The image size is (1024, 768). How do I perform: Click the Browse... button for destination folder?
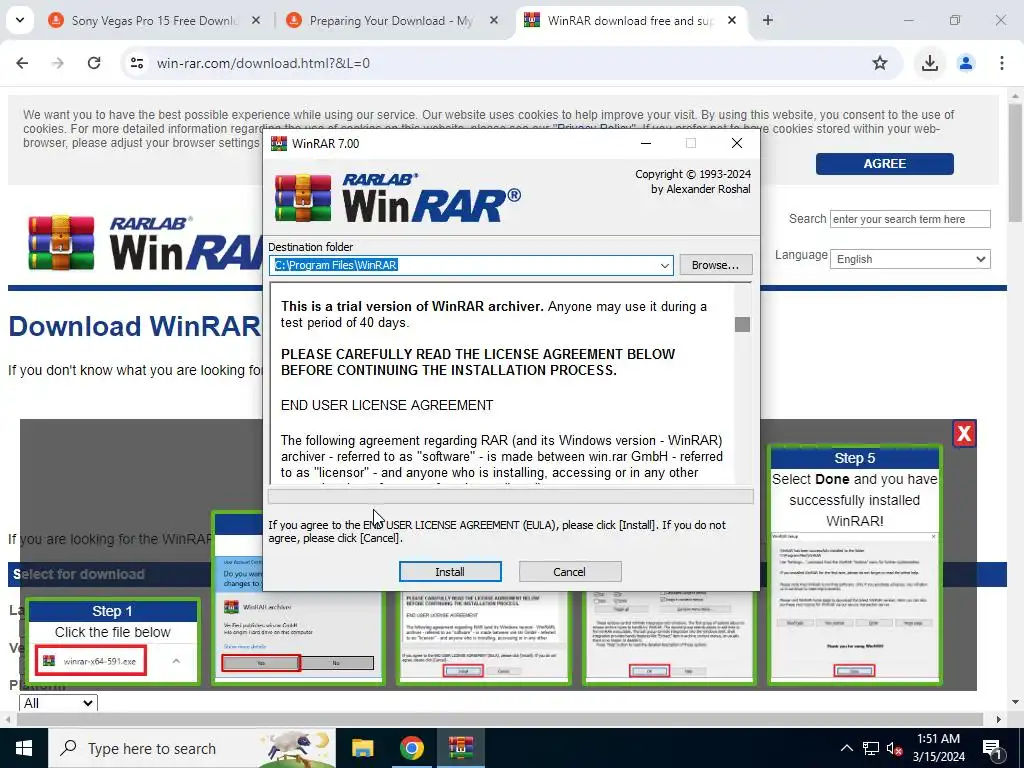[716, 265]
